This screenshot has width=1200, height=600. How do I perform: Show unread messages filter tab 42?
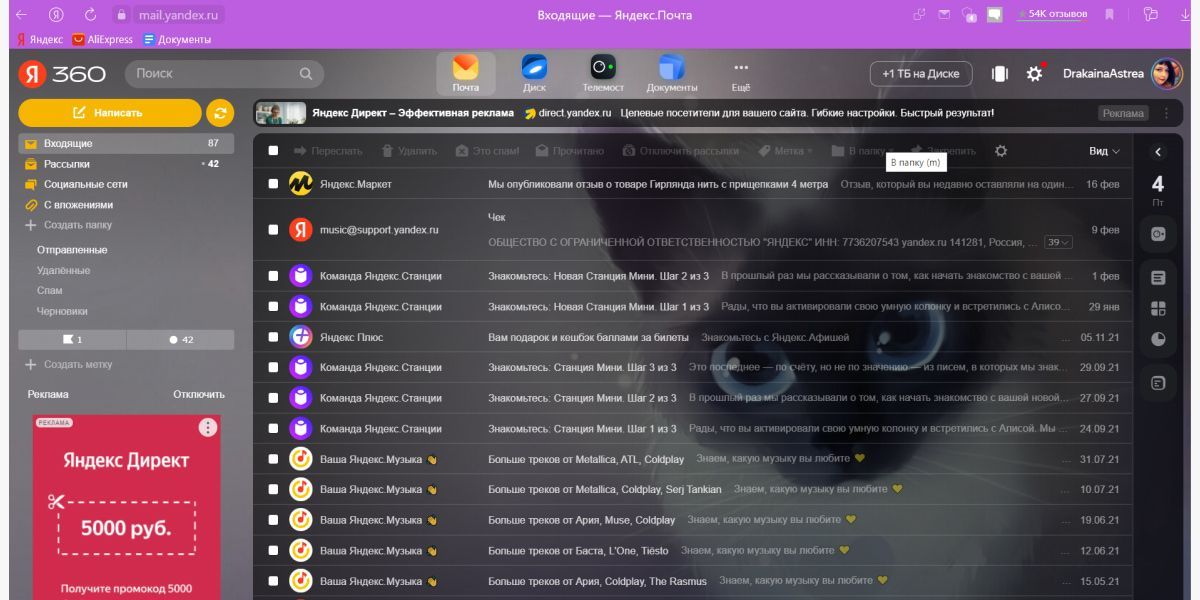181,340
